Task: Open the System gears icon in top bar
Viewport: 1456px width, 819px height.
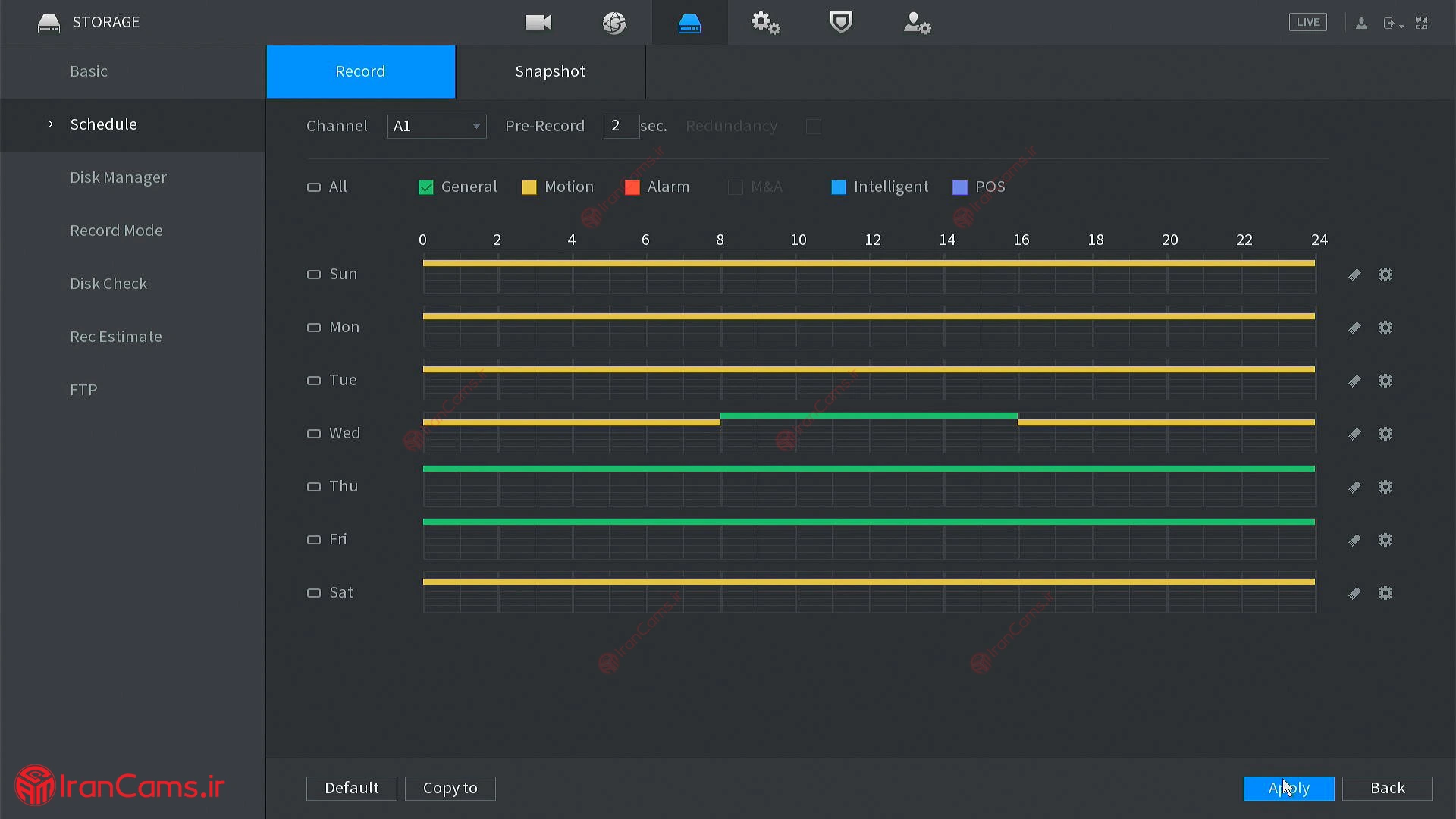Action: (x=765, y=23)
